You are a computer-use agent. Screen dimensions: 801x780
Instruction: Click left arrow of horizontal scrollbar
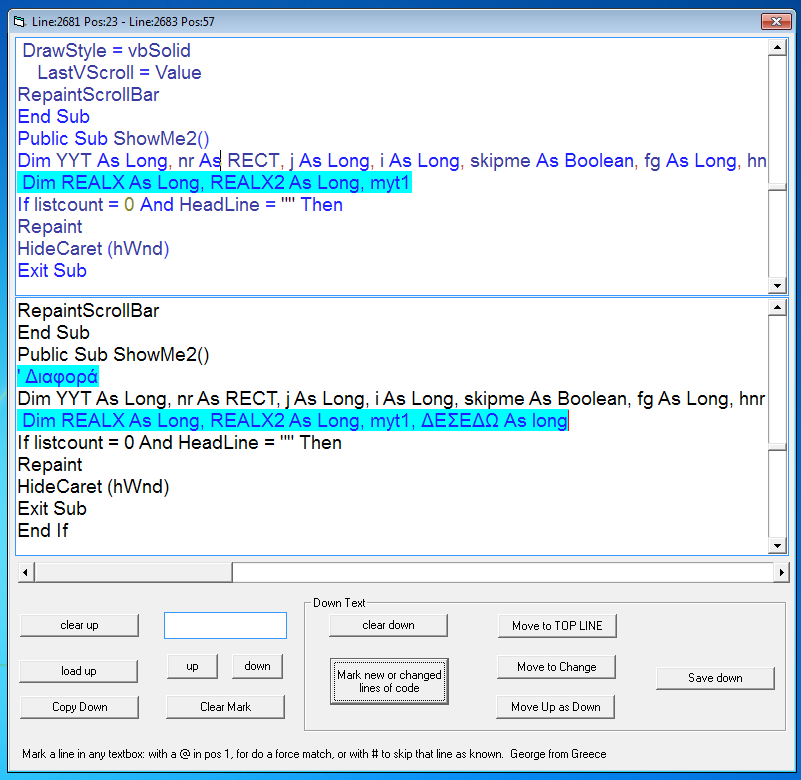pyautogui.click(x=26, y=573)
